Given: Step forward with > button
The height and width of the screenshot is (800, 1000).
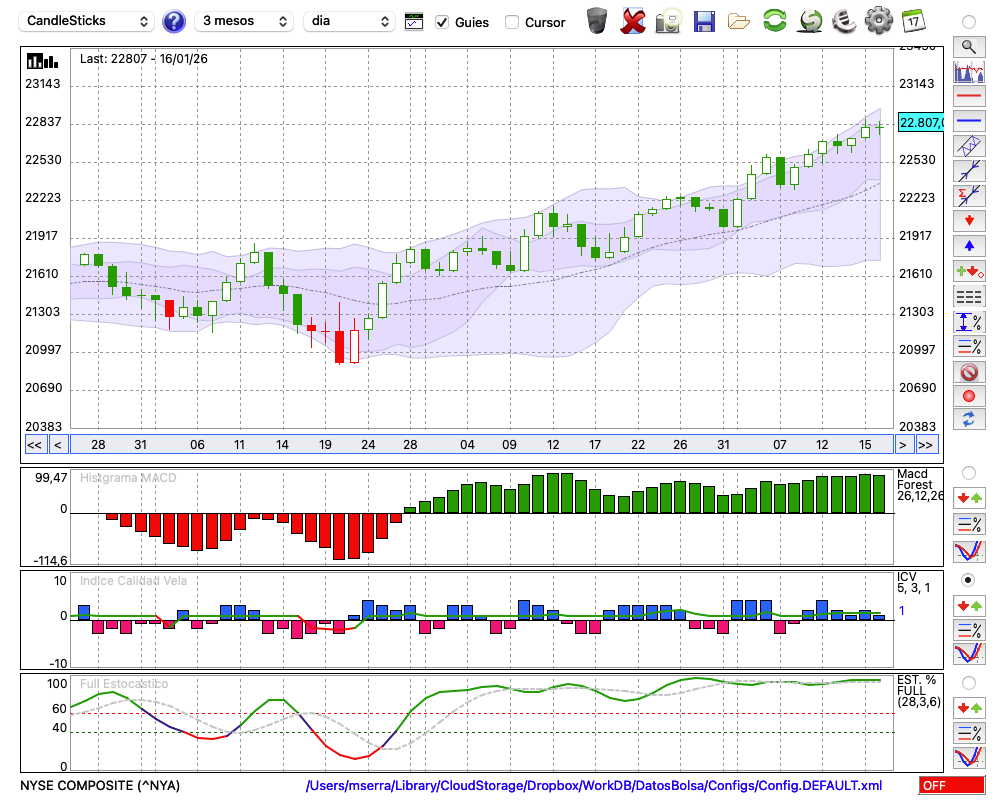Looking at the screenshot, I should tap(902, 445).
